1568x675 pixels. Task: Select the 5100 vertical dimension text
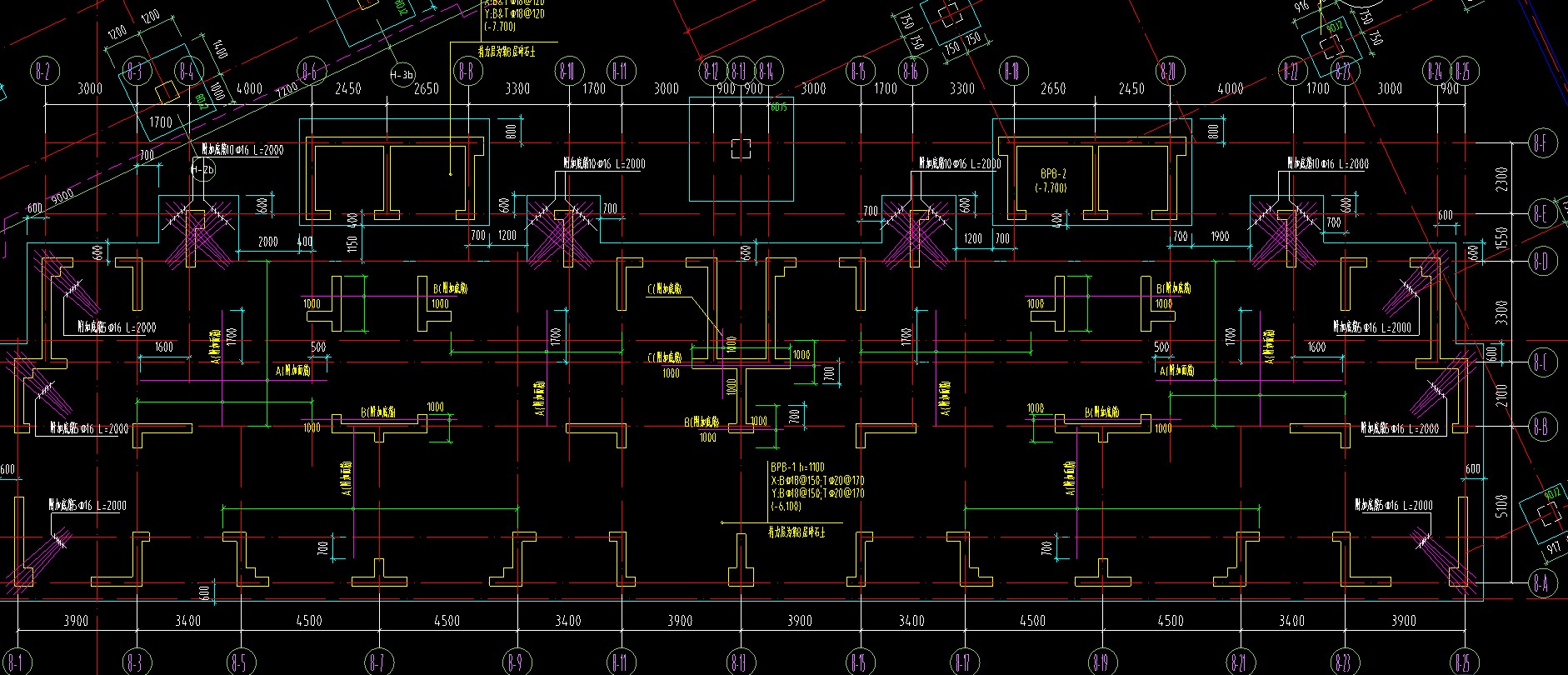click(1501, 505)
